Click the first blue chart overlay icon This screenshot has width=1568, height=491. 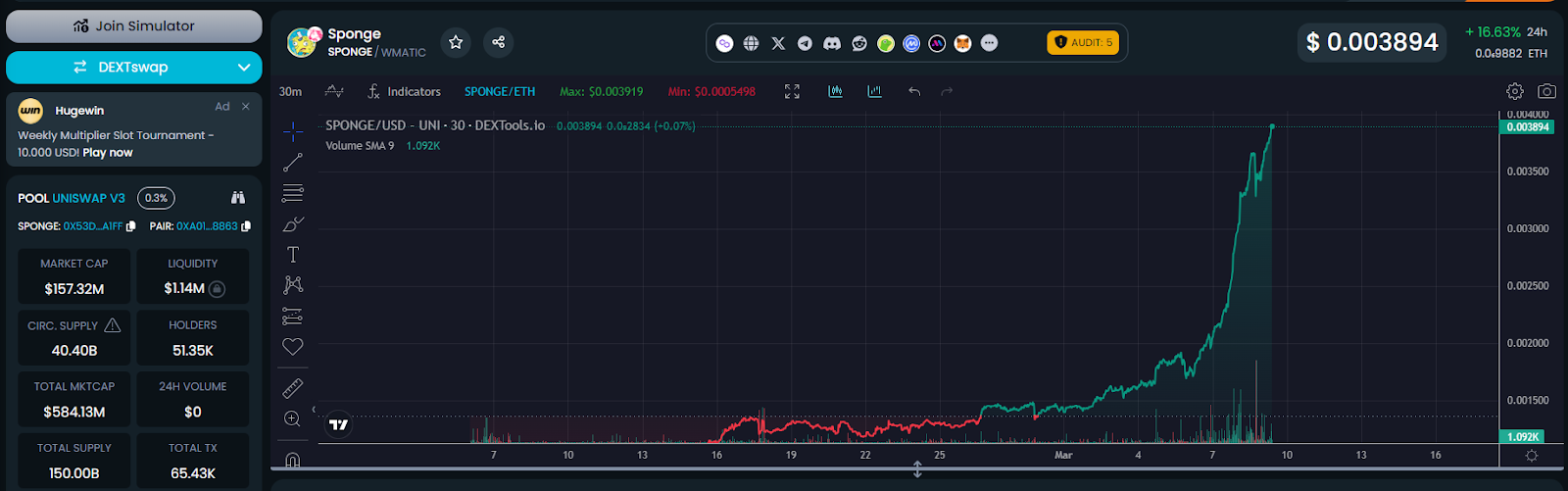(836, 91)
